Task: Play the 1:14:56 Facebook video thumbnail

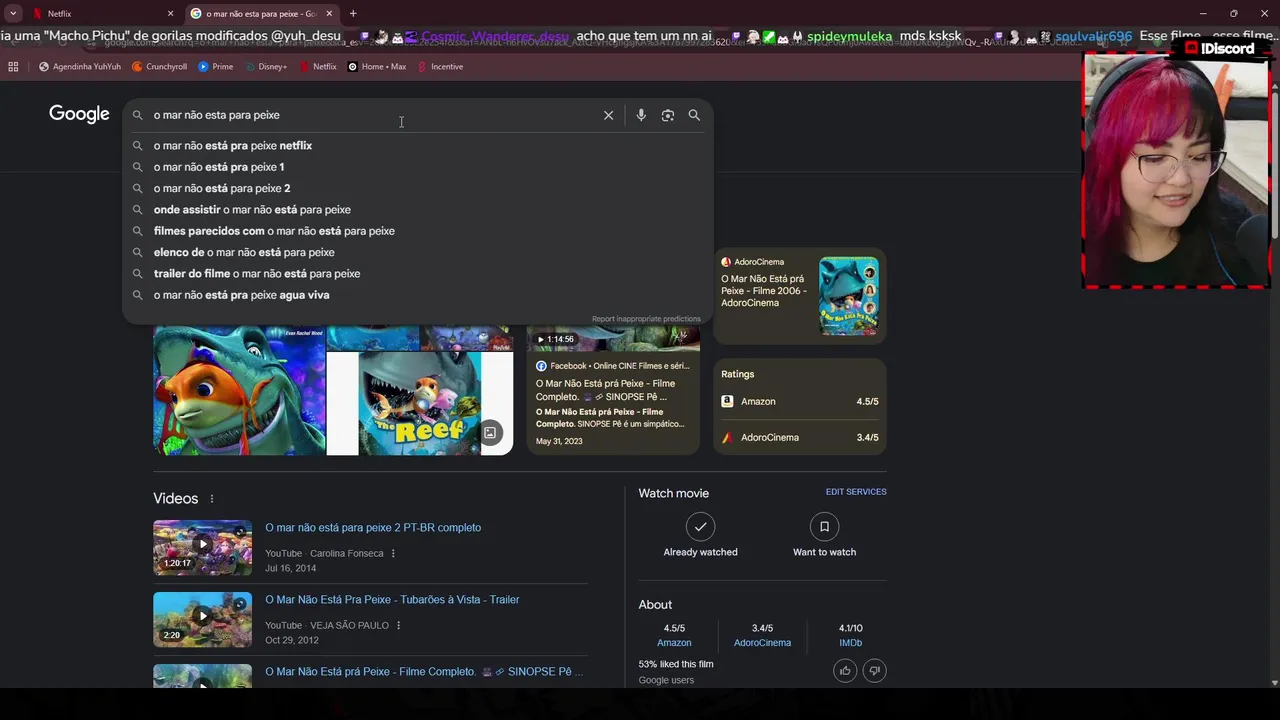Action: [613, 339]
